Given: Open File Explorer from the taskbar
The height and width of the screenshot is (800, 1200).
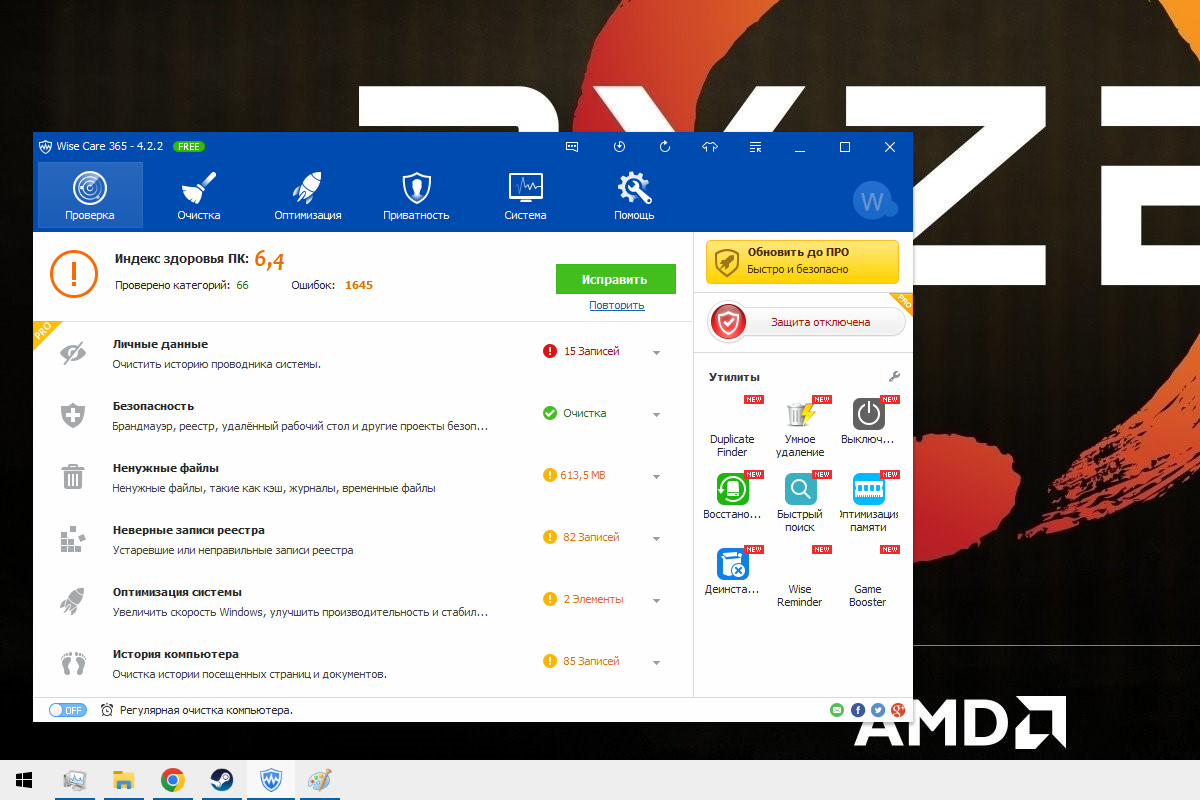Looking at the screenshot, I should pos(123,780).
